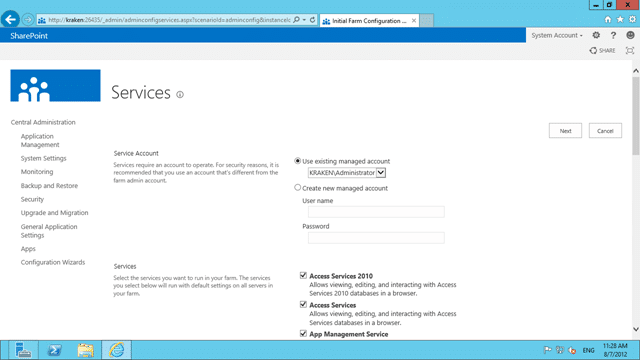
Task: Open PowerShell from taskbar
Action: (x=54, y=350)
